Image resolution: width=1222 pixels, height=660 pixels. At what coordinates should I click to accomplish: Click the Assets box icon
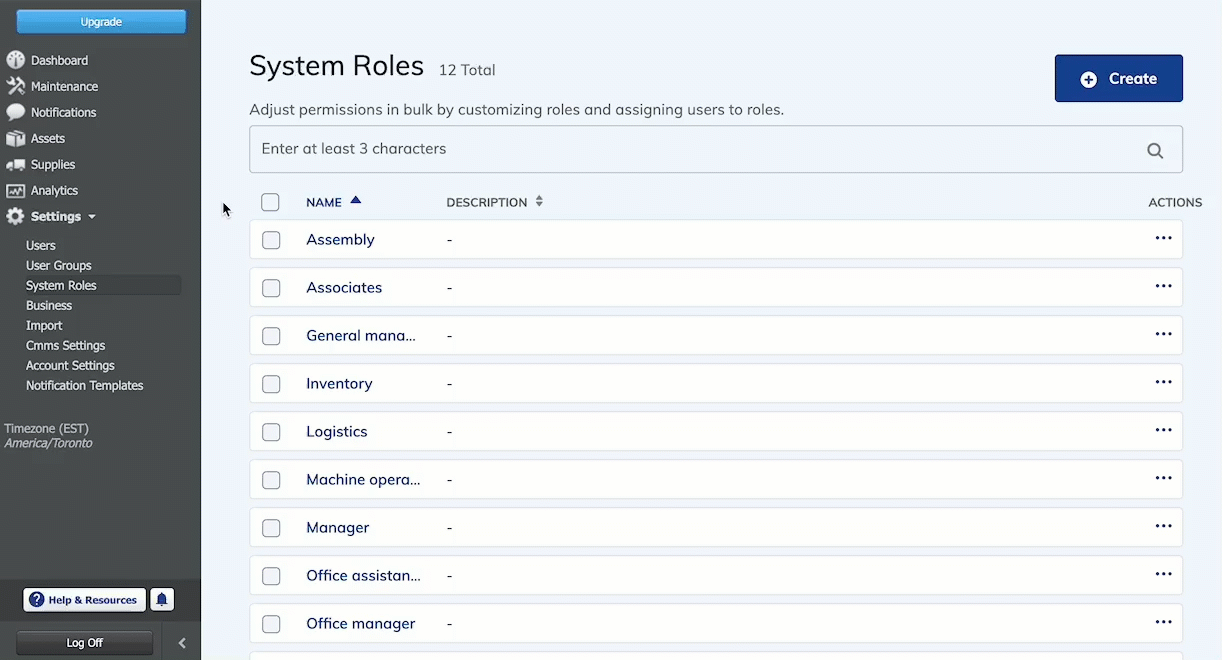tap(15, 138)
